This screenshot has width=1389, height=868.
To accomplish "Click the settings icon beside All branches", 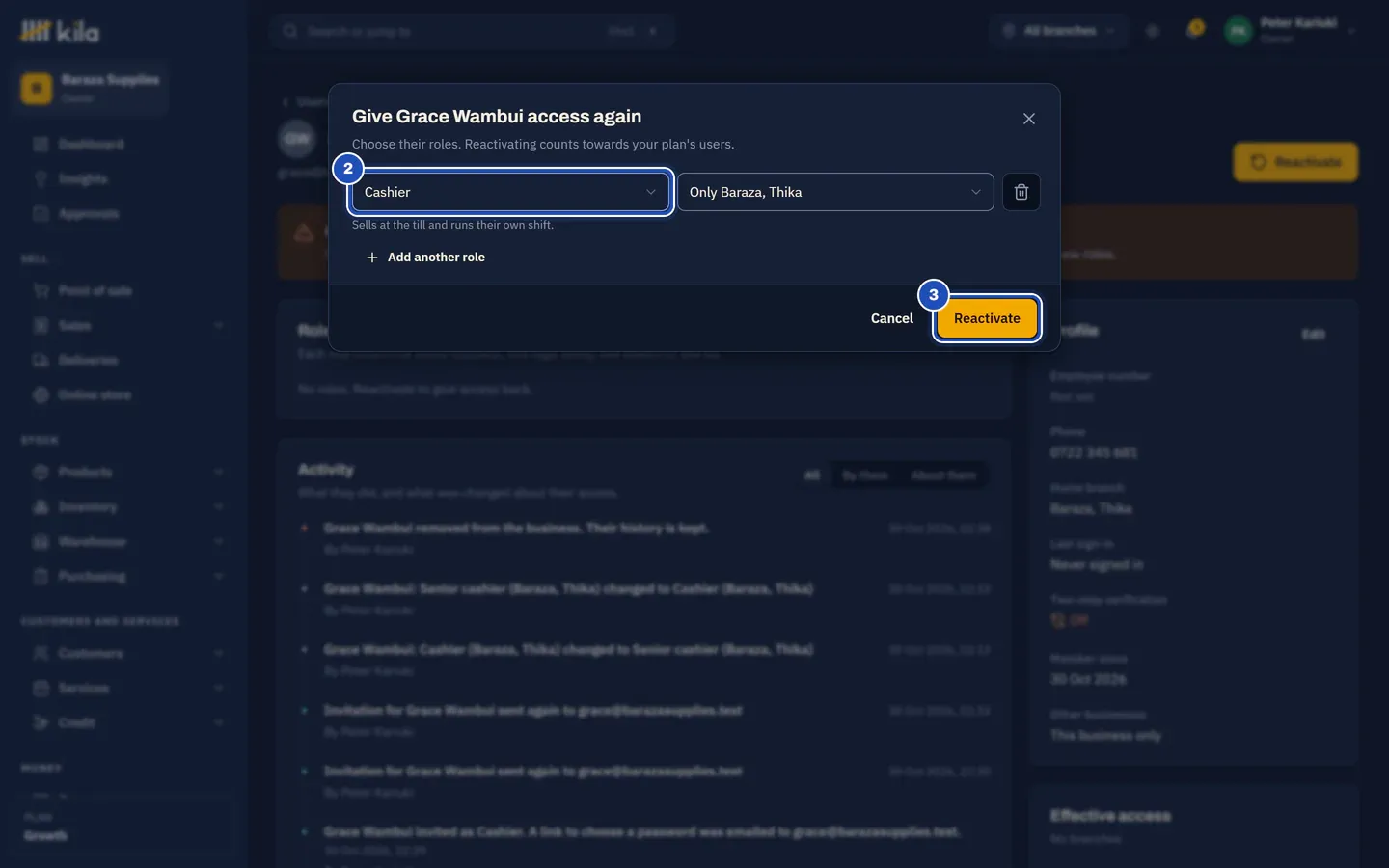I will pos(1152,31).
